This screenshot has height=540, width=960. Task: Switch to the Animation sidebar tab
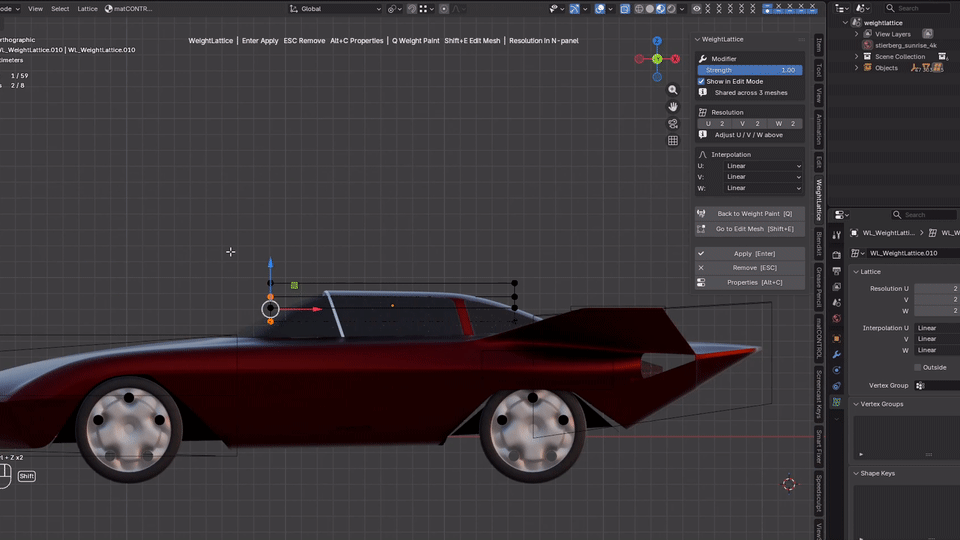(819, 129)
